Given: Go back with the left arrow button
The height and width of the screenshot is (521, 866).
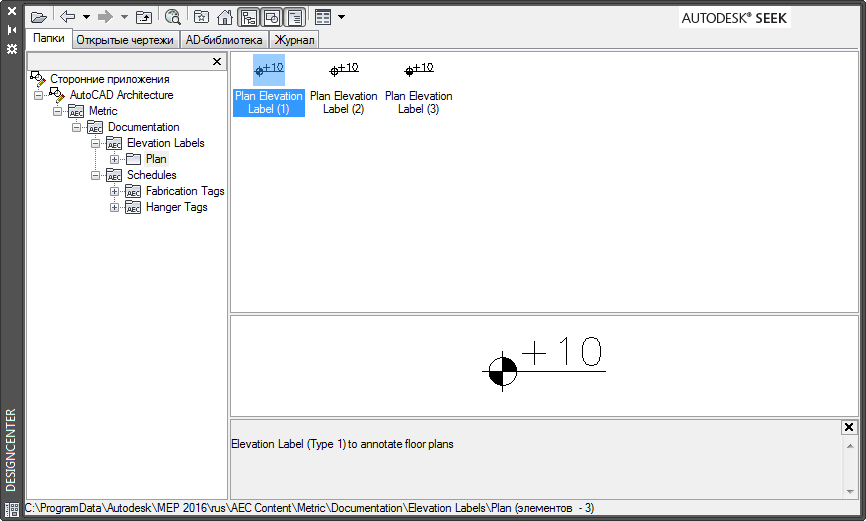Looking at the screenshot, I should 67,17.
